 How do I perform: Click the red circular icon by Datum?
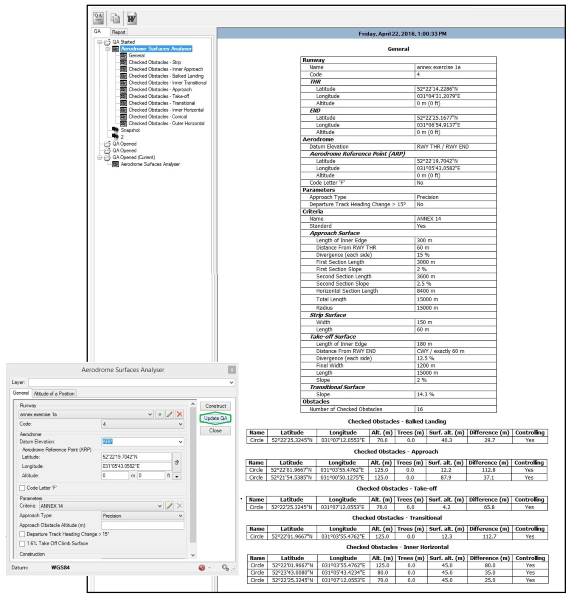coord(201,568)
